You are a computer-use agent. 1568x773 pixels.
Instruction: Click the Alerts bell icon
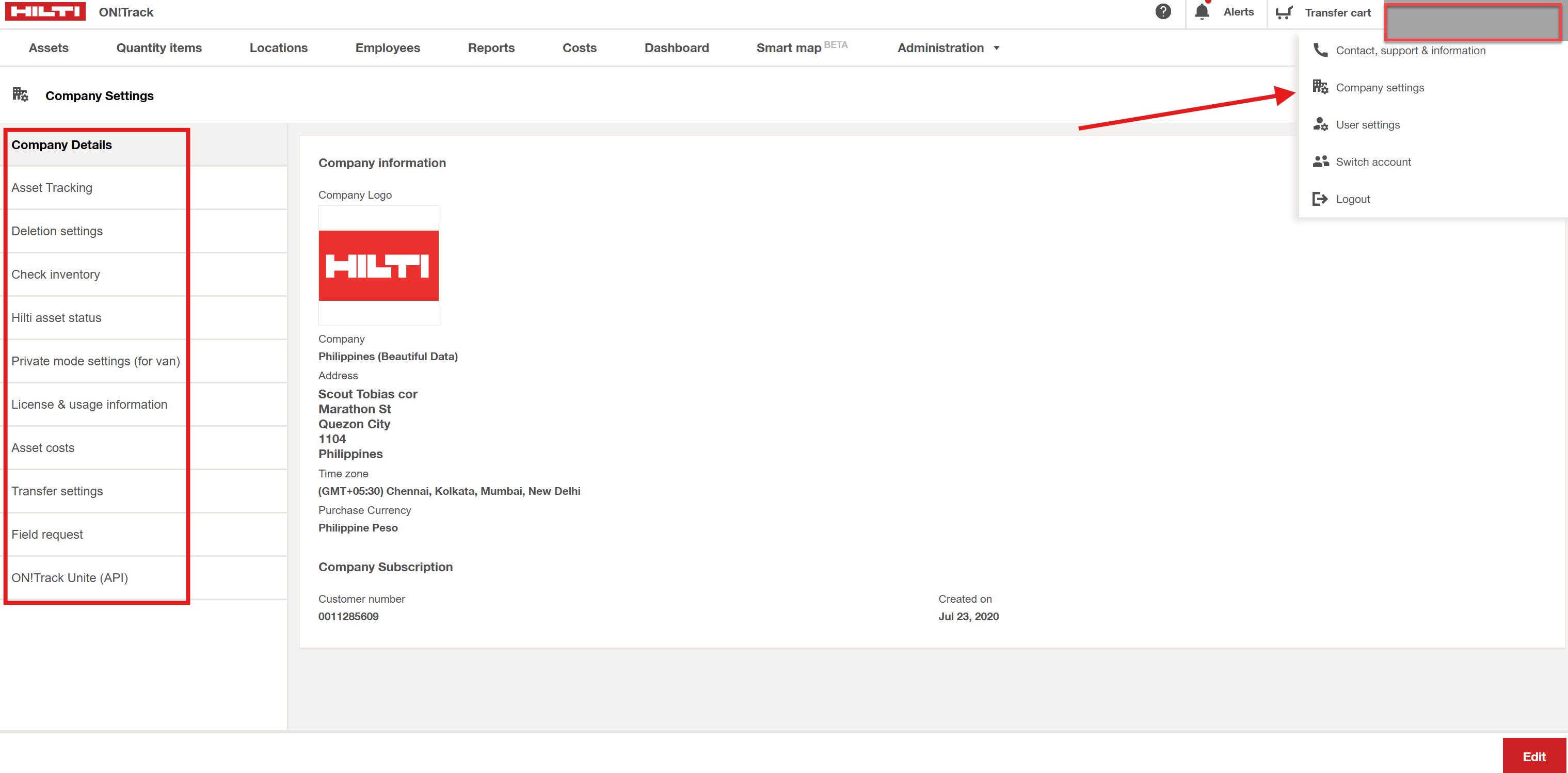pos(1202,11)
